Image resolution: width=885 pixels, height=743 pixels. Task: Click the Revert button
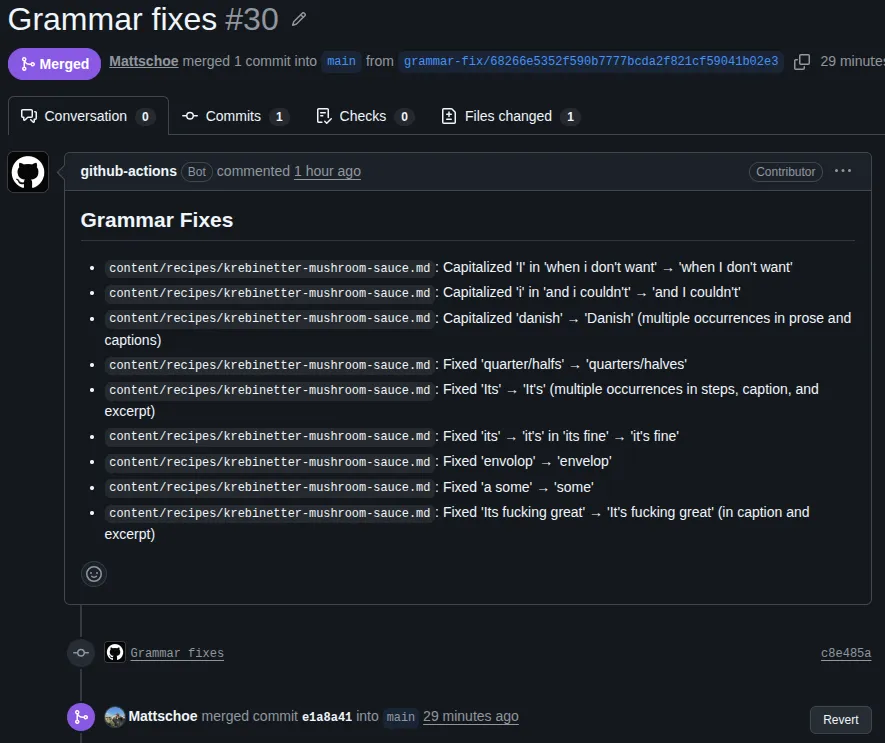[x=840, y=720]
